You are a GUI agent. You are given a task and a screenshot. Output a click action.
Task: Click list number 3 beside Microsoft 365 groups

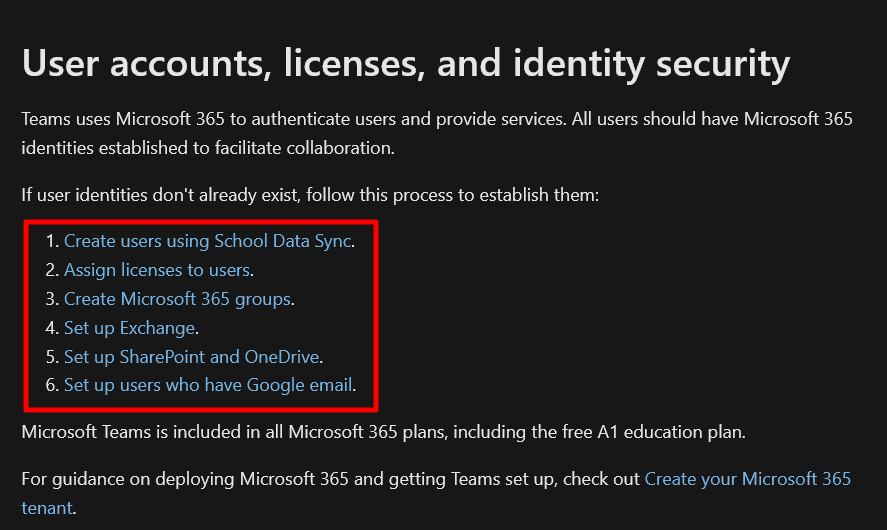[52, 299]
